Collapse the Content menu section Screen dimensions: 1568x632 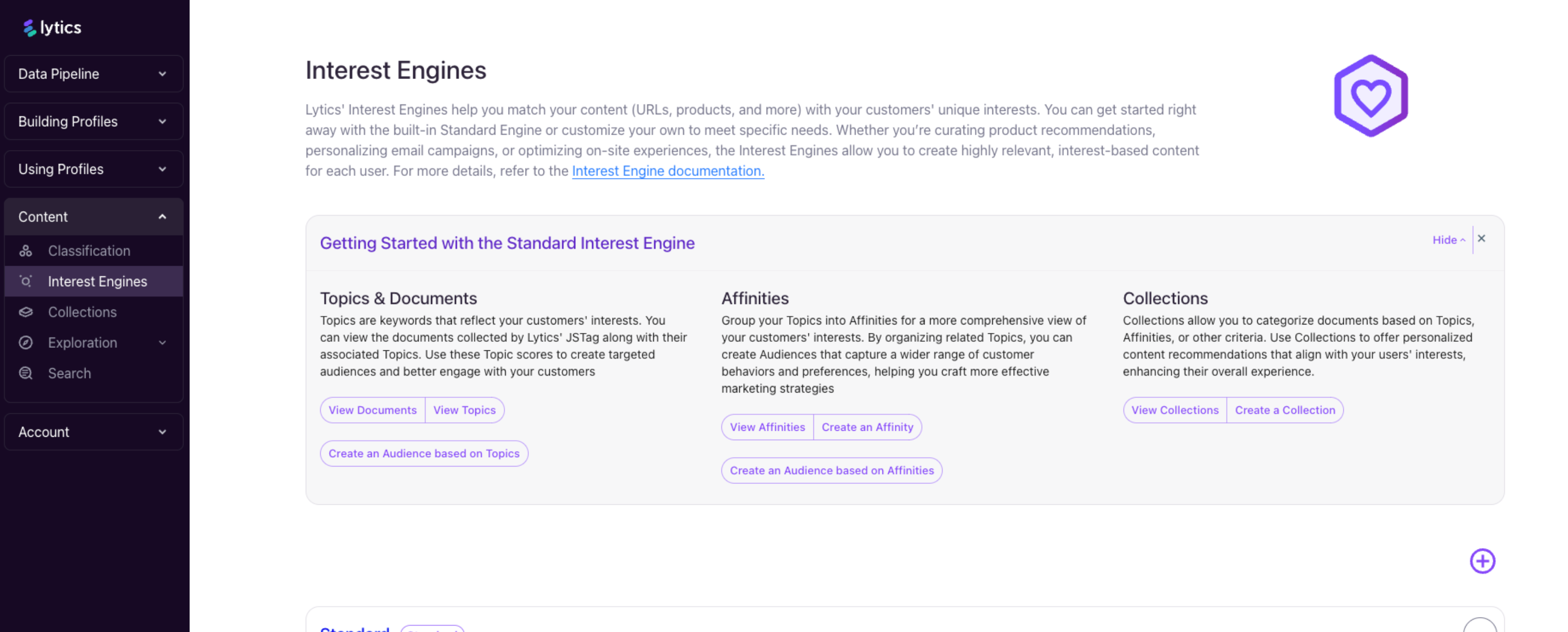click(94, 217)
